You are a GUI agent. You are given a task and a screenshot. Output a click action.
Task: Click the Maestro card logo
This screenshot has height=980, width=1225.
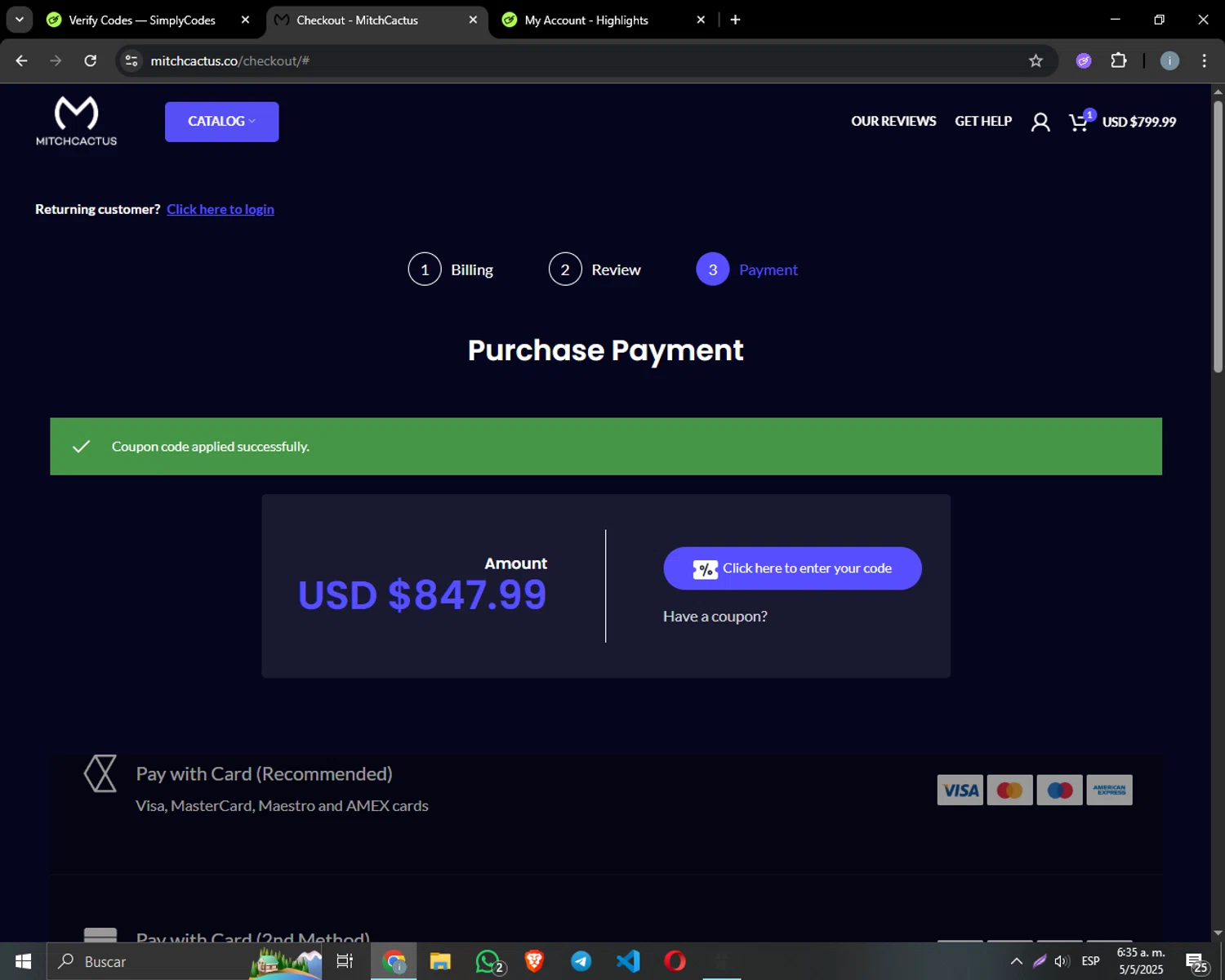[1059, 790]
